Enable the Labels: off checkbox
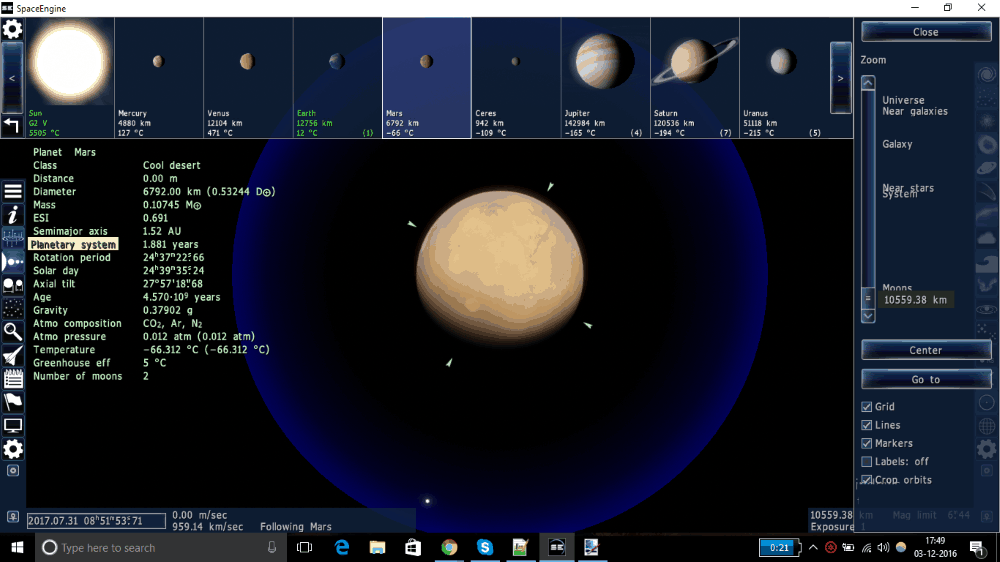This screenshot has height=562, width=1000. point(866,461)
